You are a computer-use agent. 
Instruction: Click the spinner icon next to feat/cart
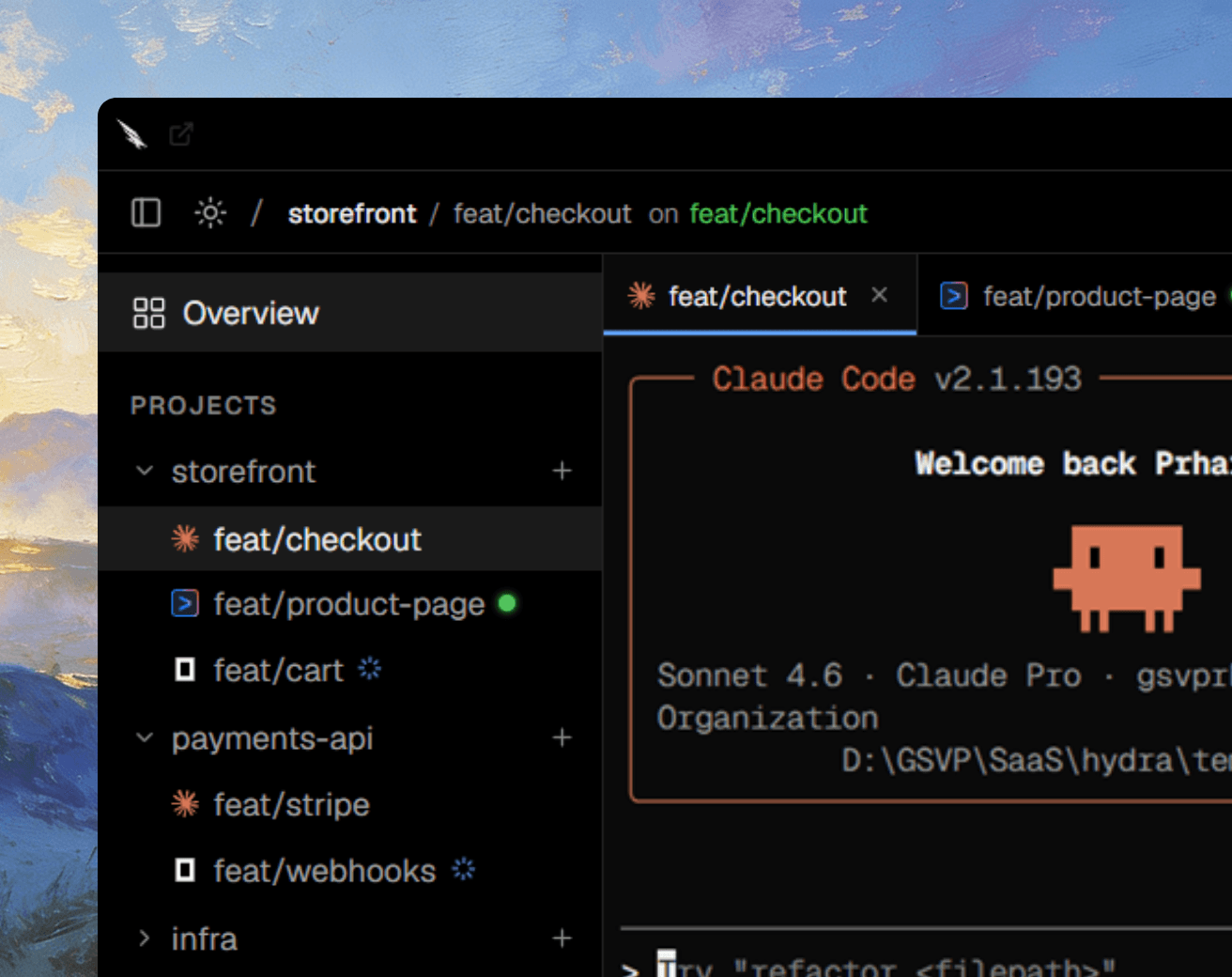pos(370,669)
